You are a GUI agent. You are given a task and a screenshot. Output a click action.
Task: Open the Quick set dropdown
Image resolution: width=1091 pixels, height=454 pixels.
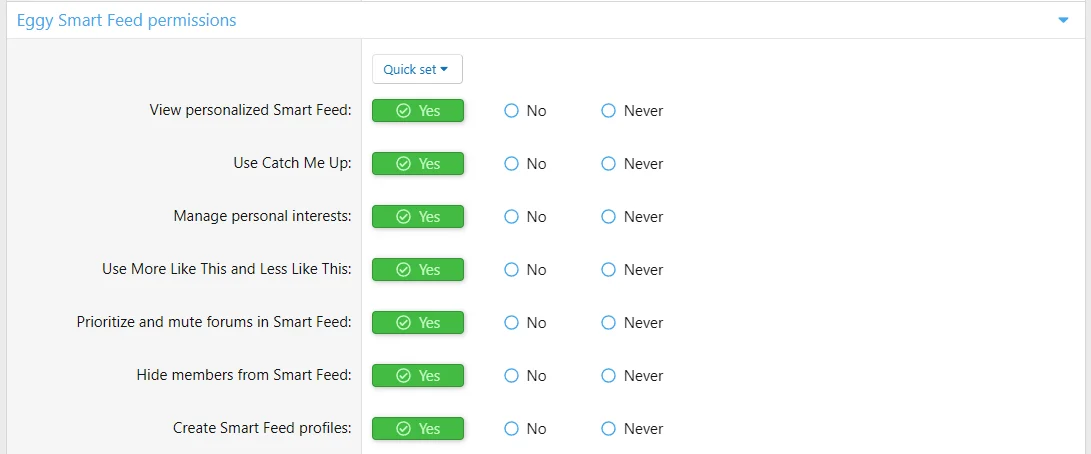(417, 69)
